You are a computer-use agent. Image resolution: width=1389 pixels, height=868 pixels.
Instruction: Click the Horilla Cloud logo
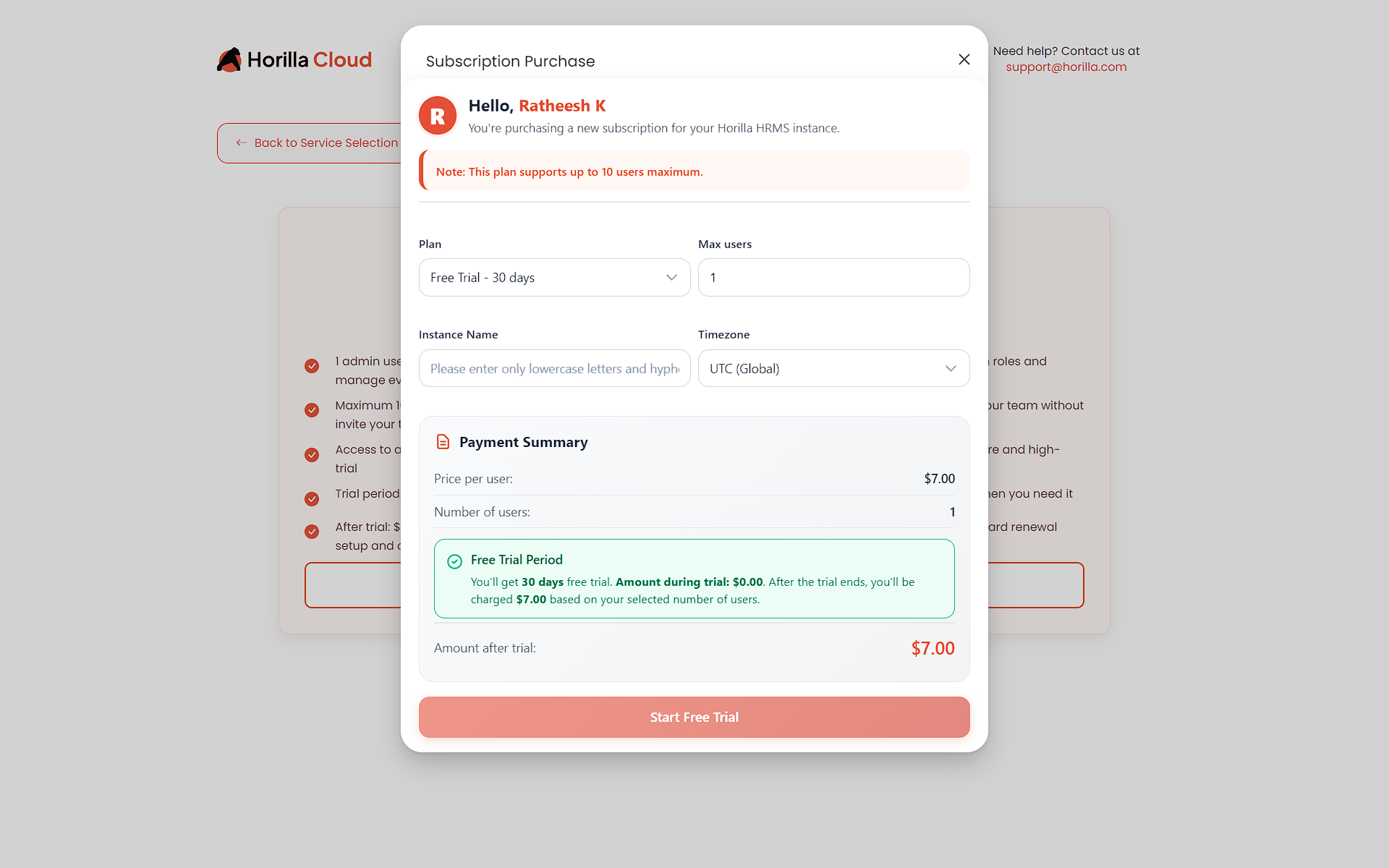coord(294,59)
